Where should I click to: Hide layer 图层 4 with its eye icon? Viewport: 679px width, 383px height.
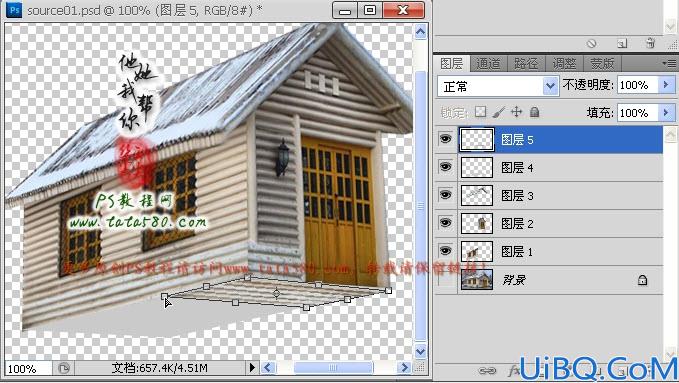(445, 167)
